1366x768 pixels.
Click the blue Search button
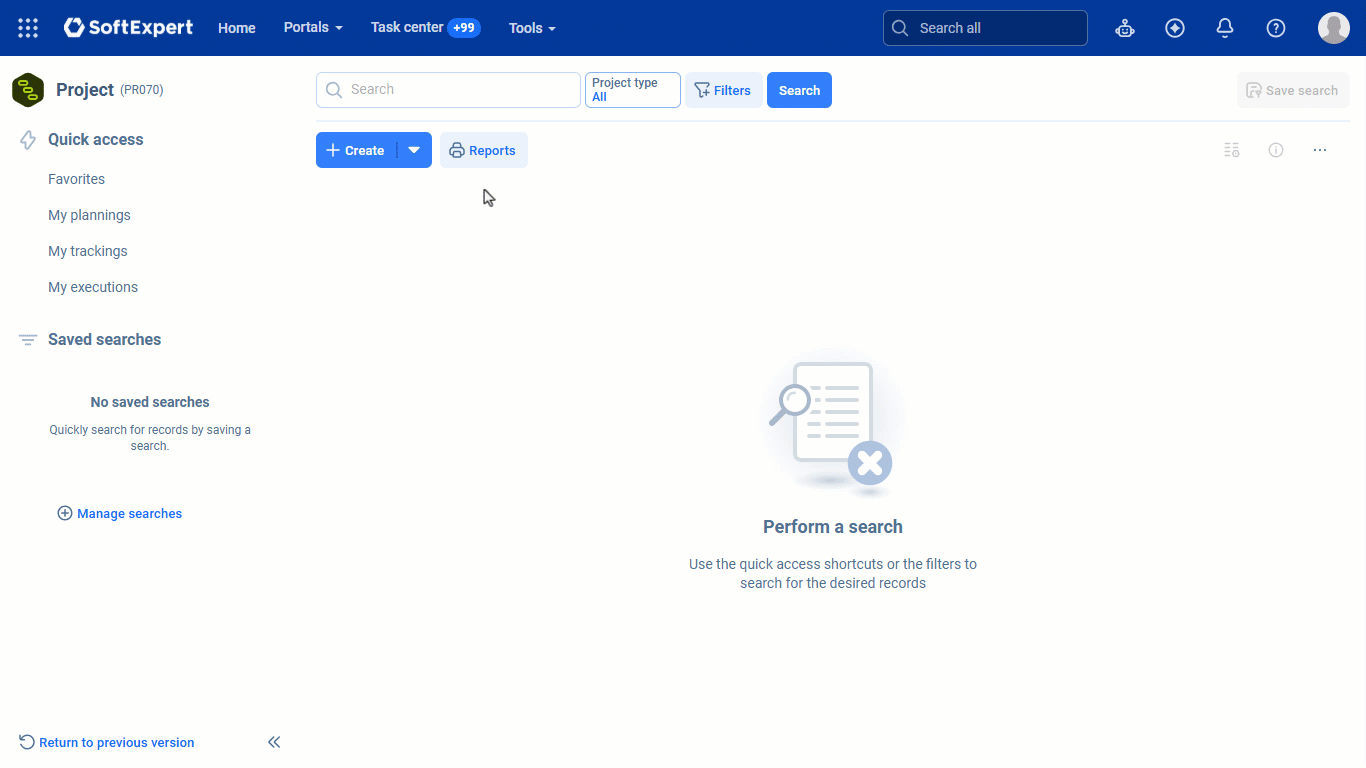(799, 90)
